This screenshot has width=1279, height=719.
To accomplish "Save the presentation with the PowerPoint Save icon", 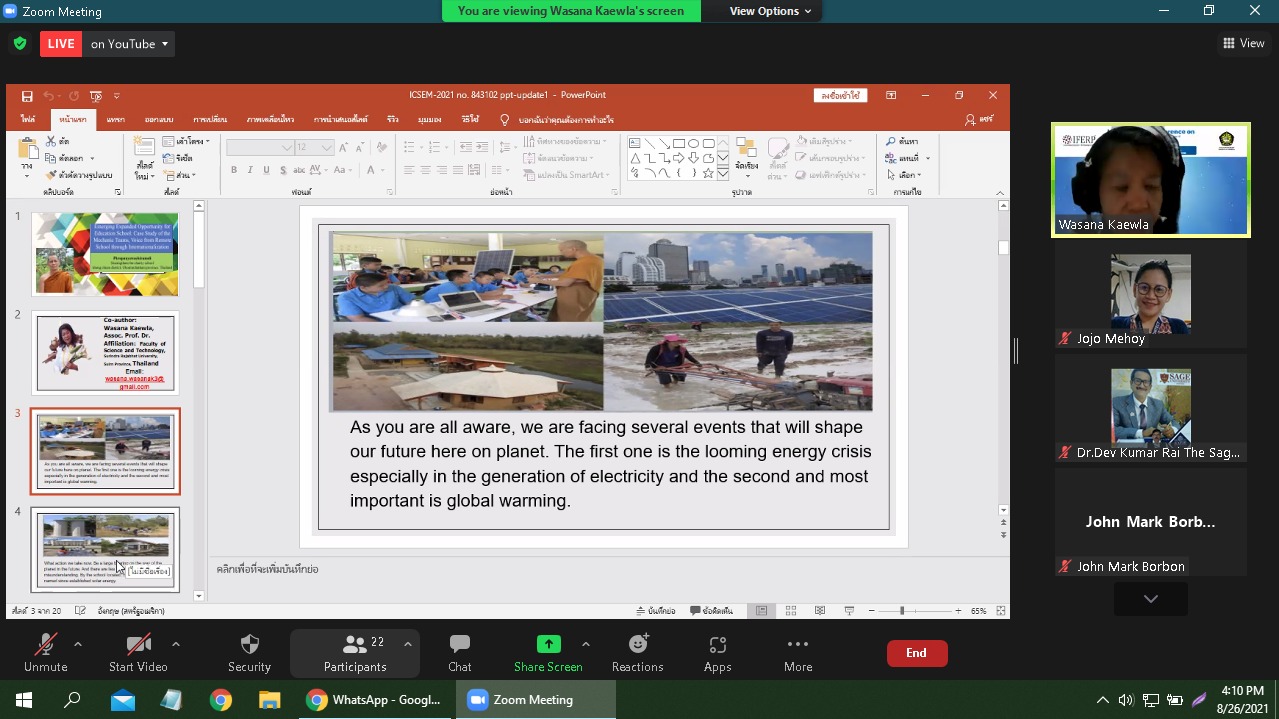I will [x=27, y=96].
